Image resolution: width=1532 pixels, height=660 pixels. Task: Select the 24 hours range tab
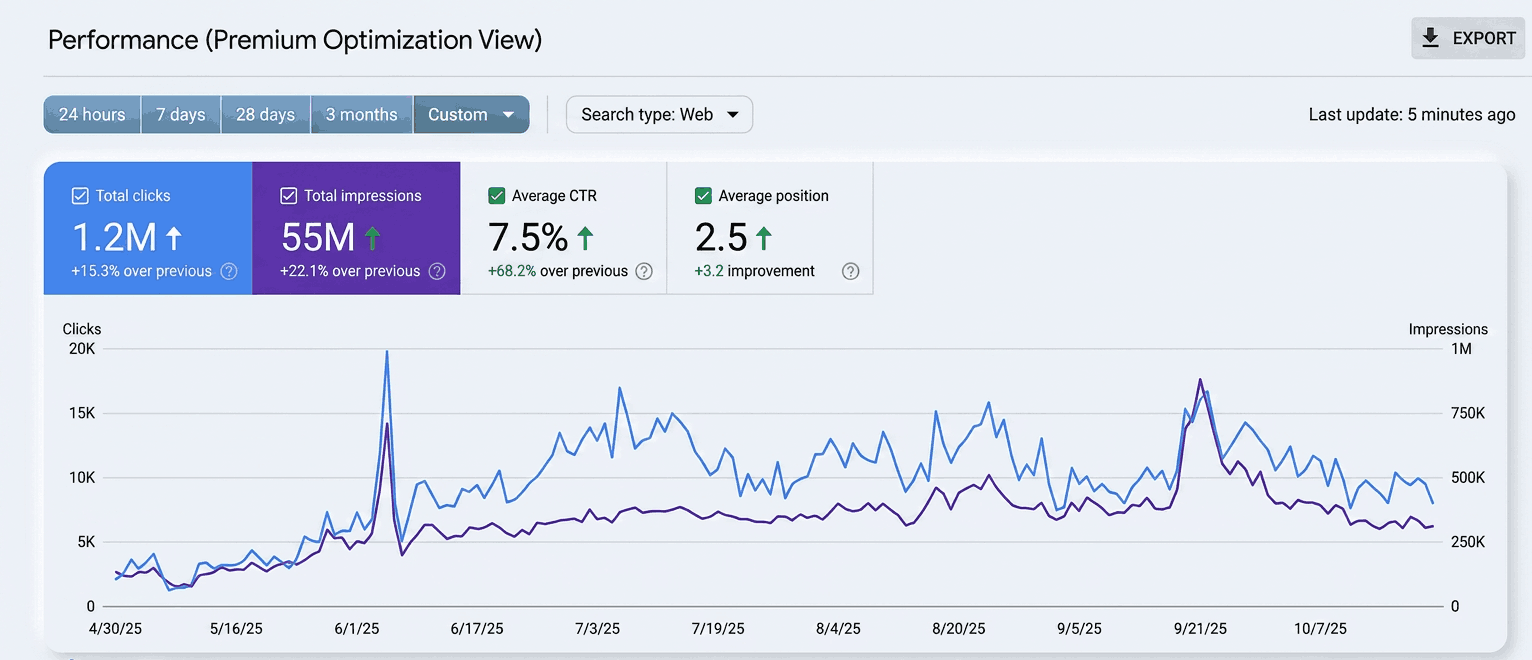pos(92,114)
